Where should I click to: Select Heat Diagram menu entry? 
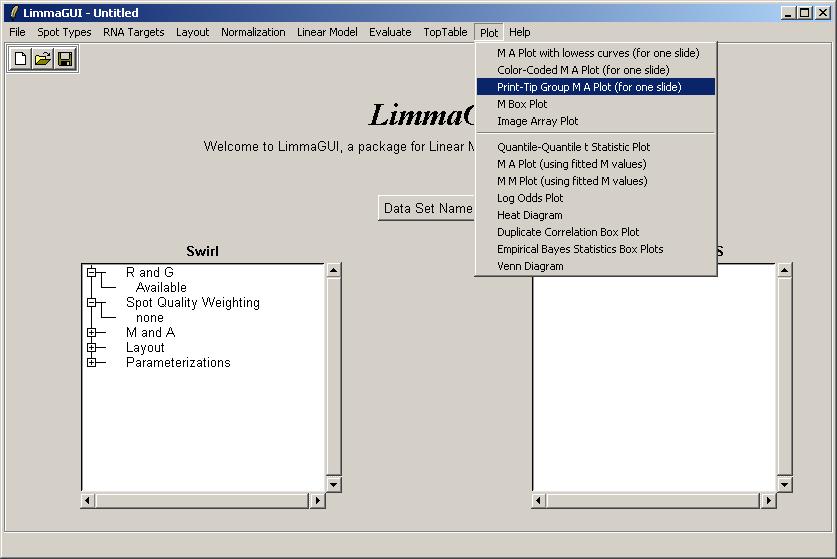529,215
